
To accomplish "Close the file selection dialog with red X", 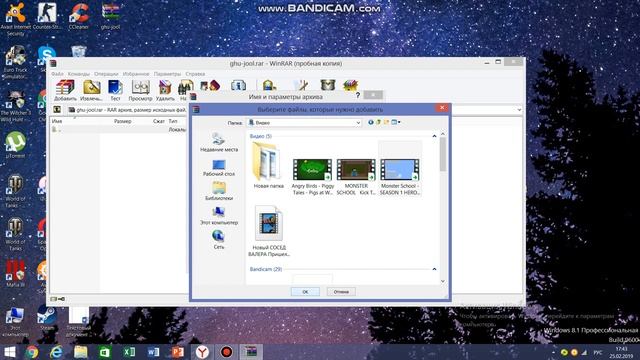I will click(x=442, y=108).
